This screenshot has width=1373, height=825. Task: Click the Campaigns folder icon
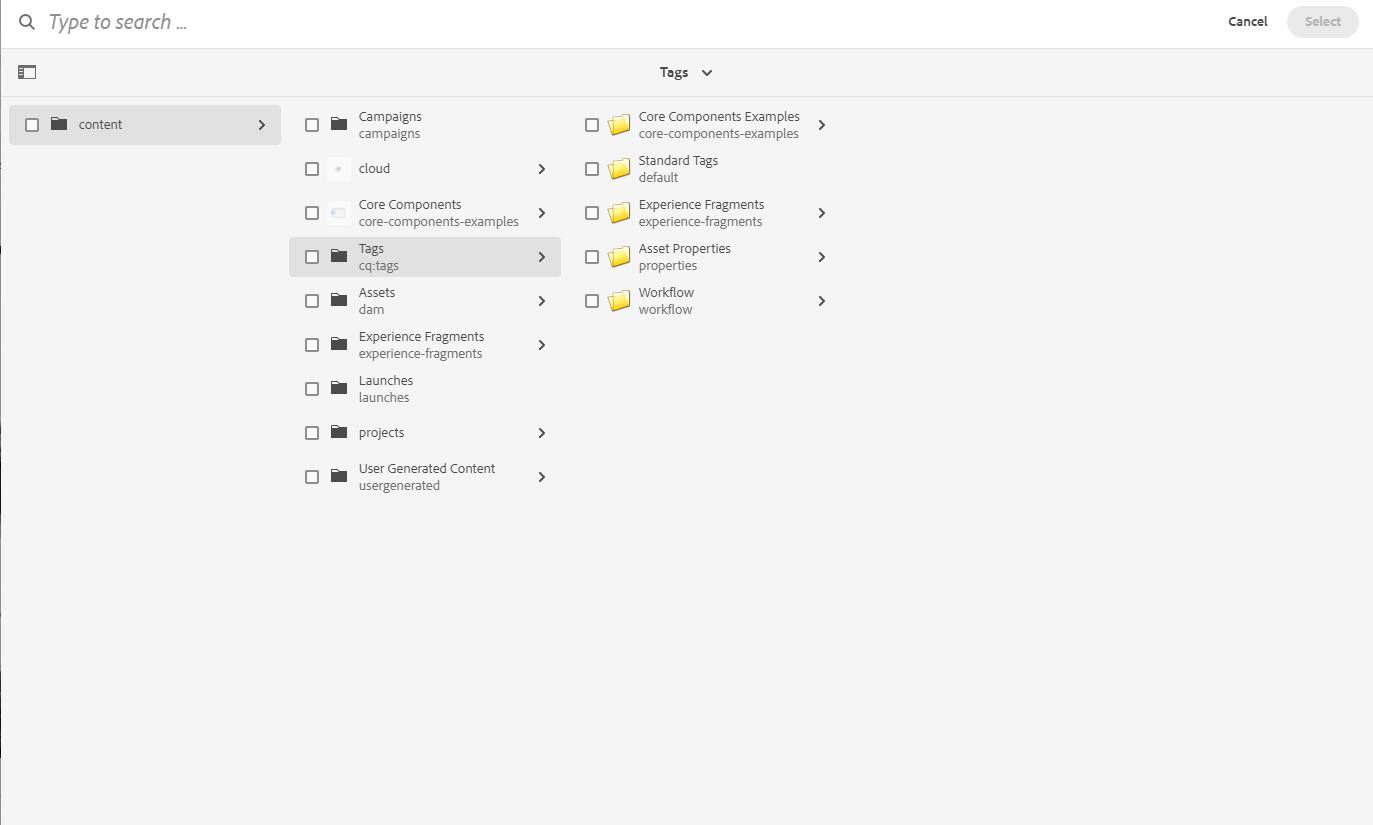(x=339, y=125)
